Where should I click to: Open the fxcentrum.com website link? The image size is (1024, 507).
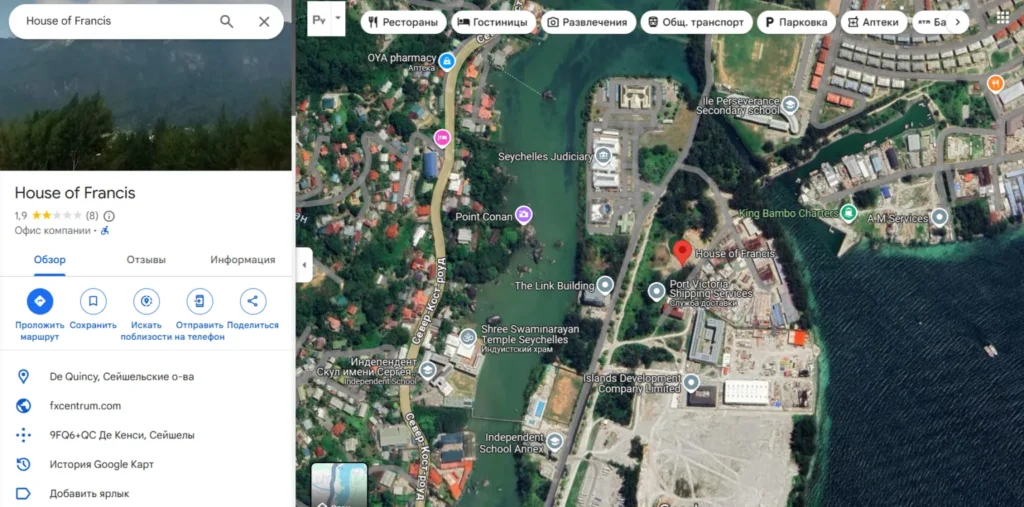(85, 406)
